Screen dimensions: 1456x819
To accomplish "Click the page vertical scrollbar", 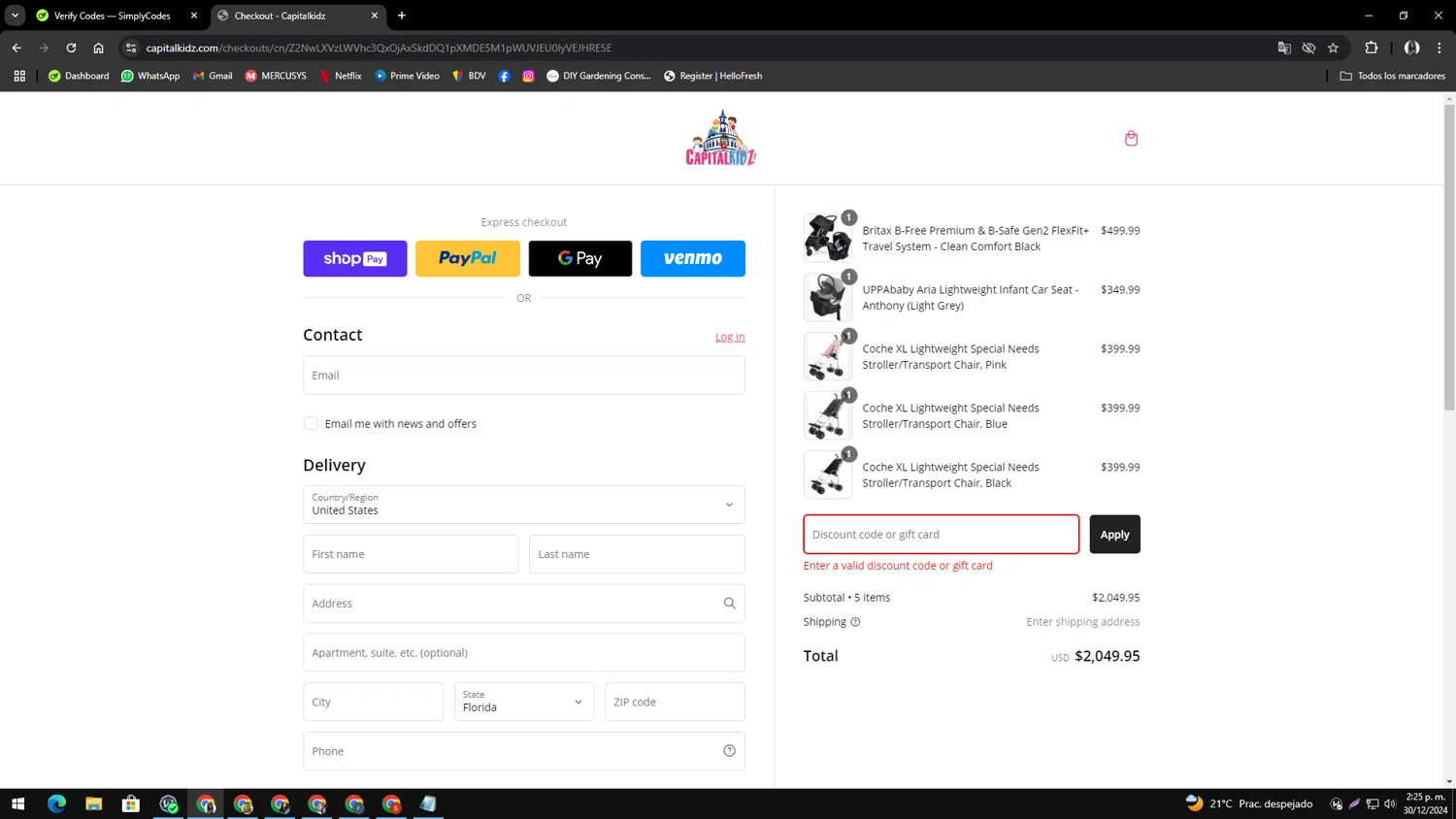I will (1449, 257).
